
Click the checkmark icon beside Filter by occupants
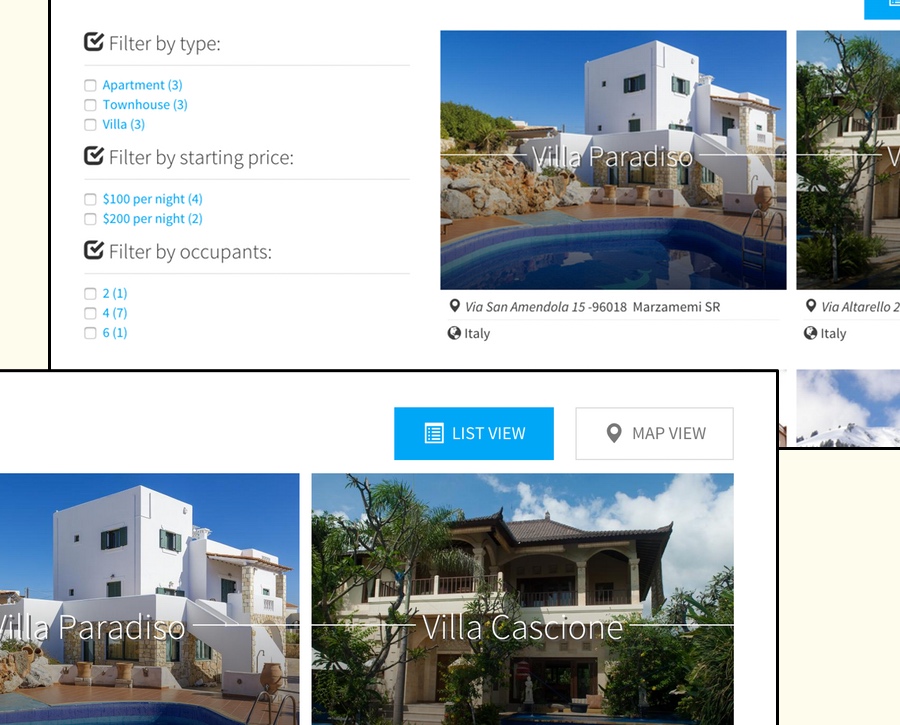[x=94, y=250]
